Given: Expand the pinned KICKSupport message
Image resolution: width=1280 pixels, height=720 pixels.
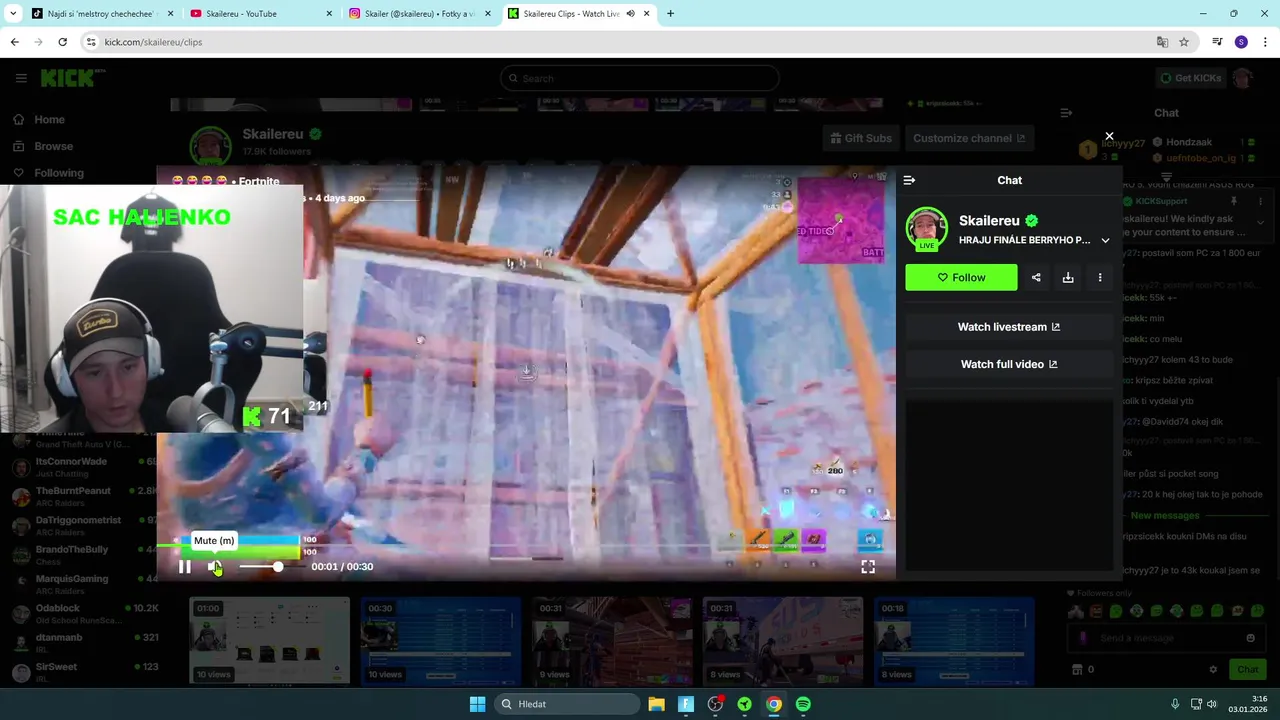Looking at the screenshot, I should point(1260,222).
